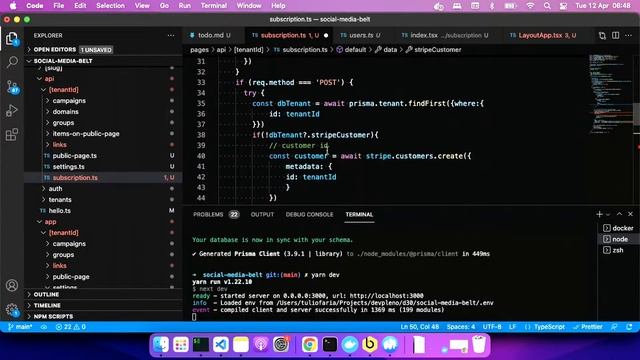Open the Manage gear icon

(x=12, y=309)
